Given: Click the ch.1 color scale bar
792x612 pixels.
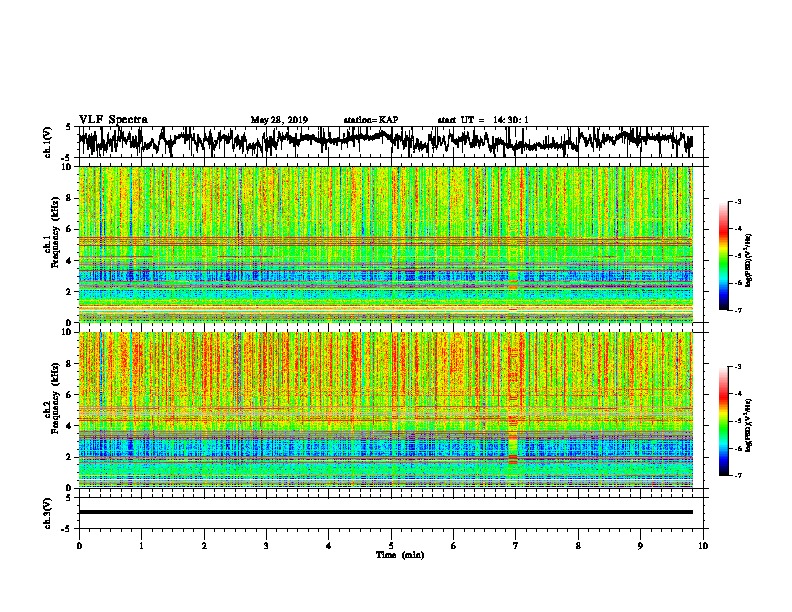Looking at the screenshot, I should pos(723,256).
